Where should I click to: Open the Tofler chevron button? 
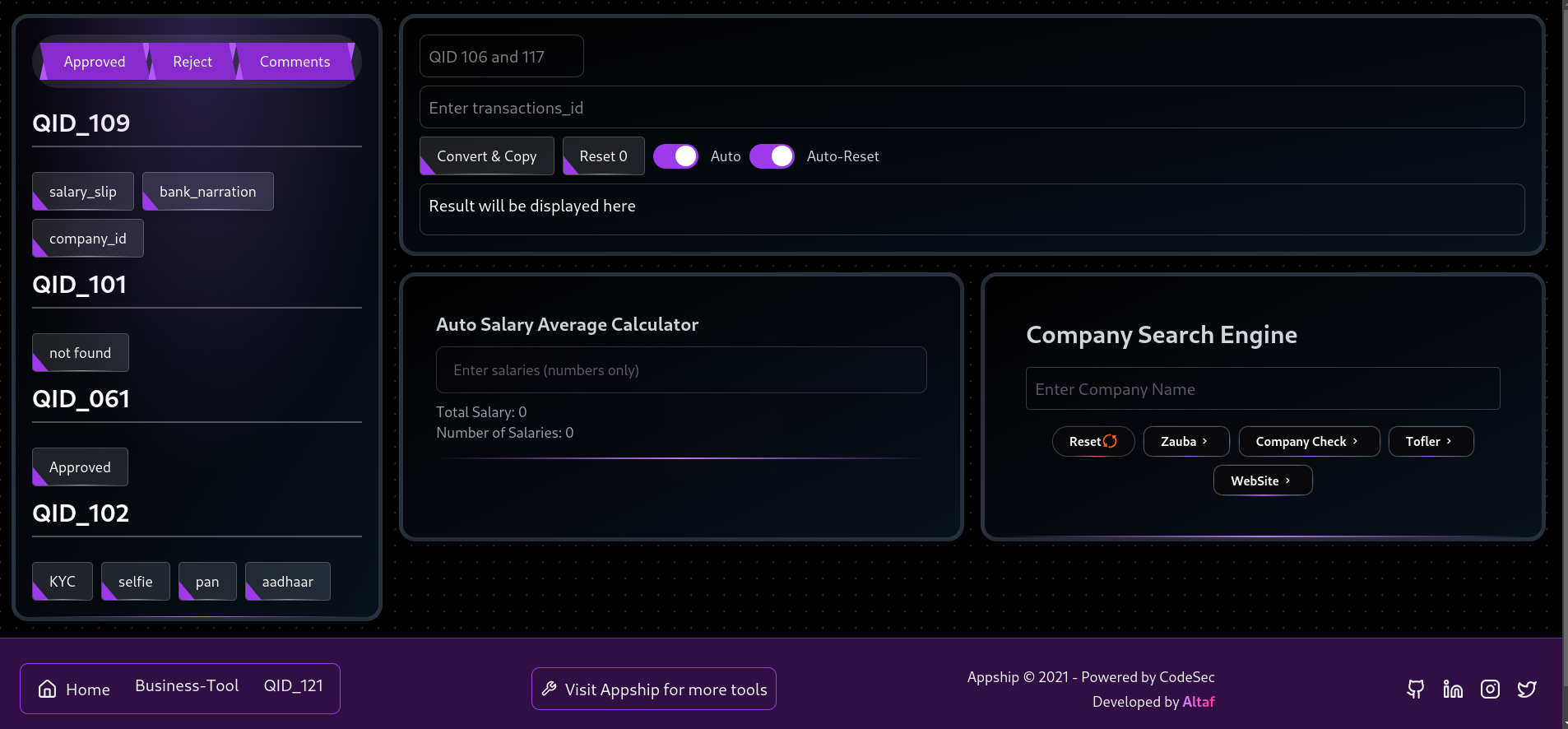pyautogui.click(x=1430, y=442)
